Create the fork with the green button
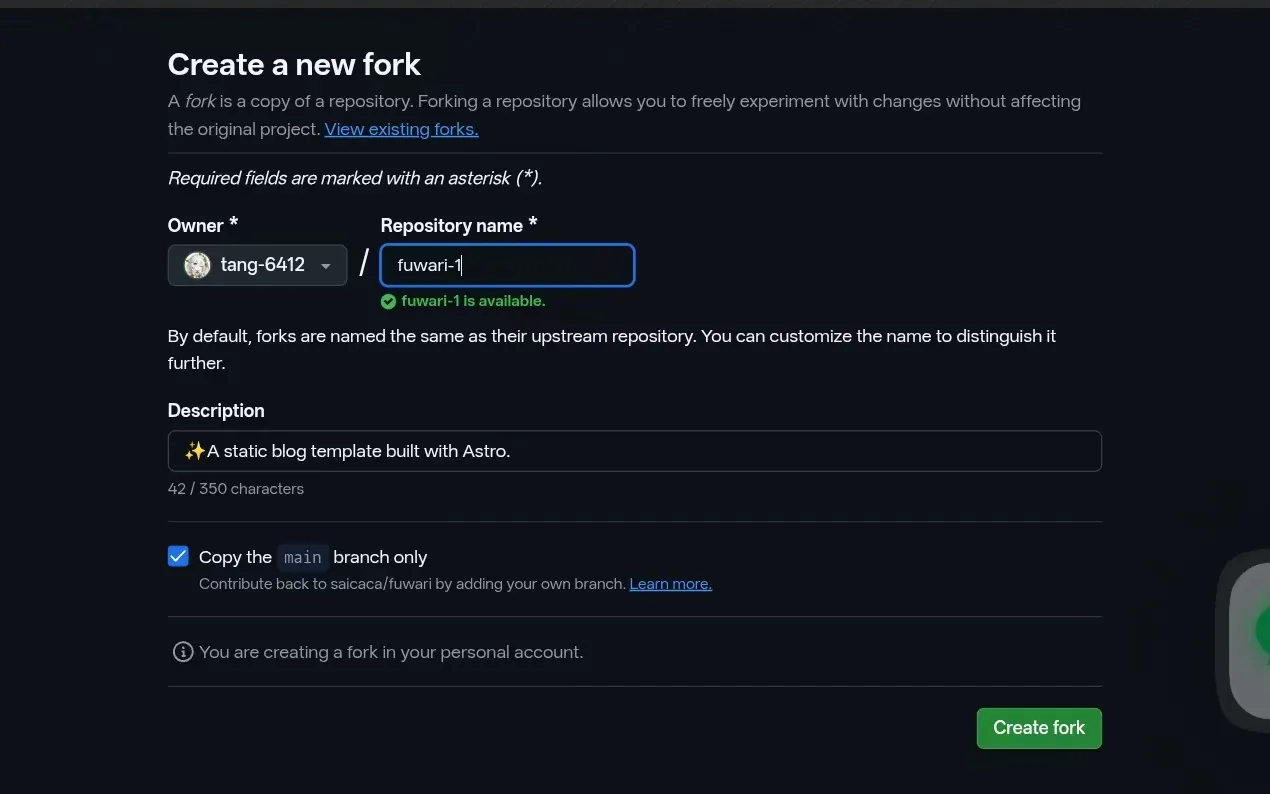 [1039, 728]
